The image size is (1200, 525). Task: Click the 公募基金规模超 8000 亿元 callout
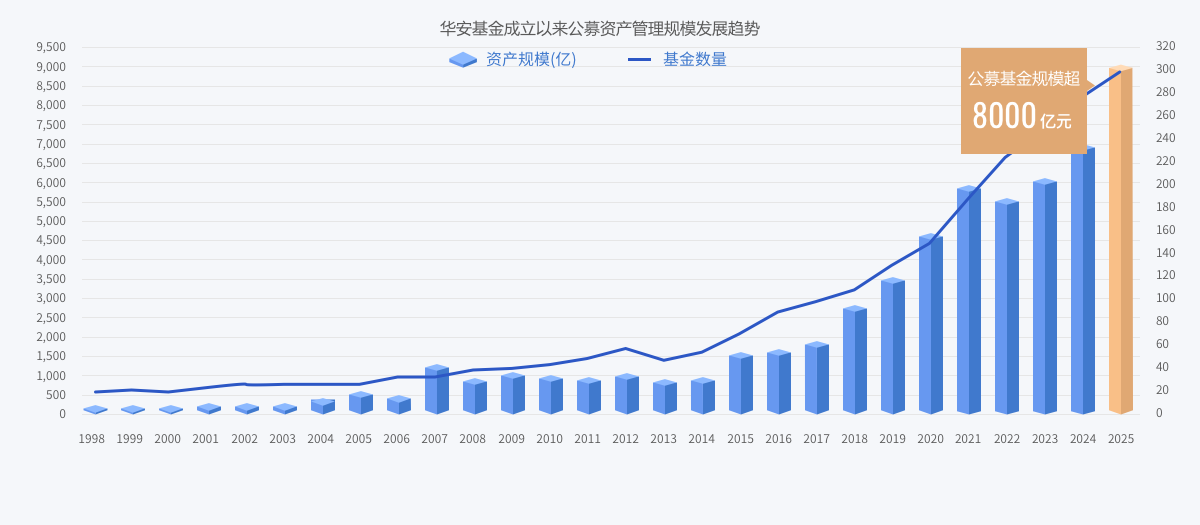(x=1023, y=101)
